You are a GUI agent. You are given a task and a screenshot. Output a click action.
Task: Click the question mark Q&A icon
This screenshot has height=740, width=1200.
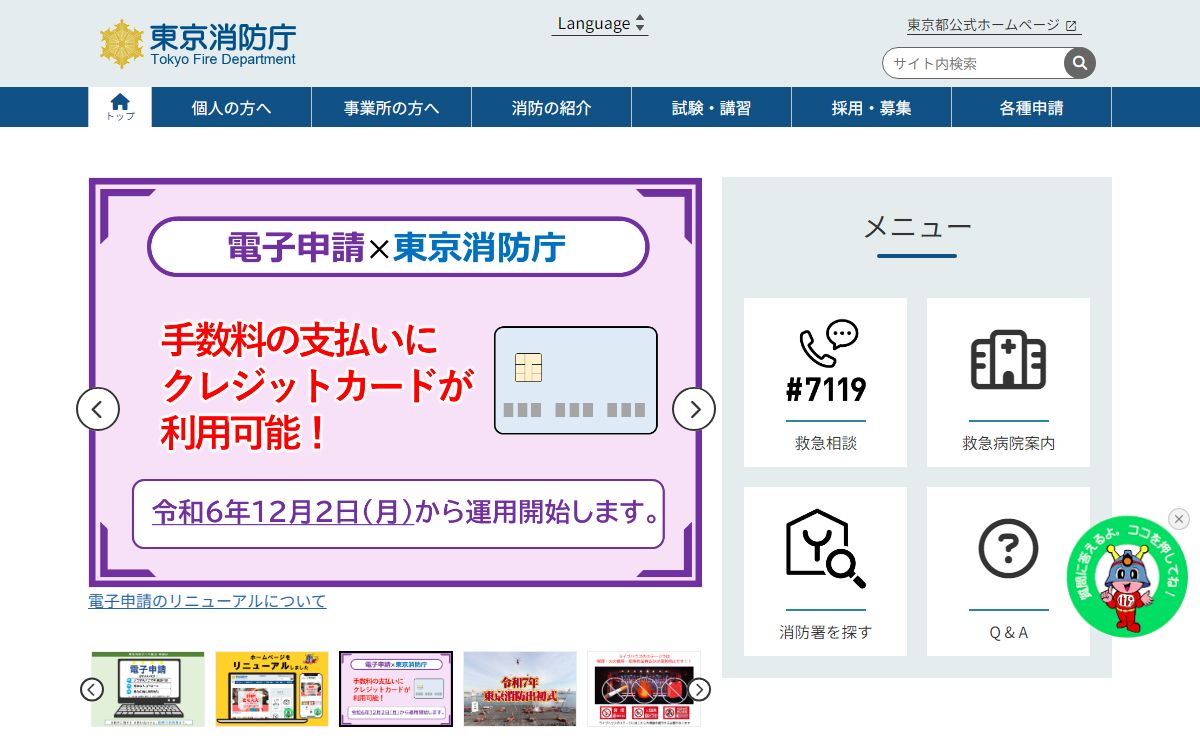tap(1008, 548)
